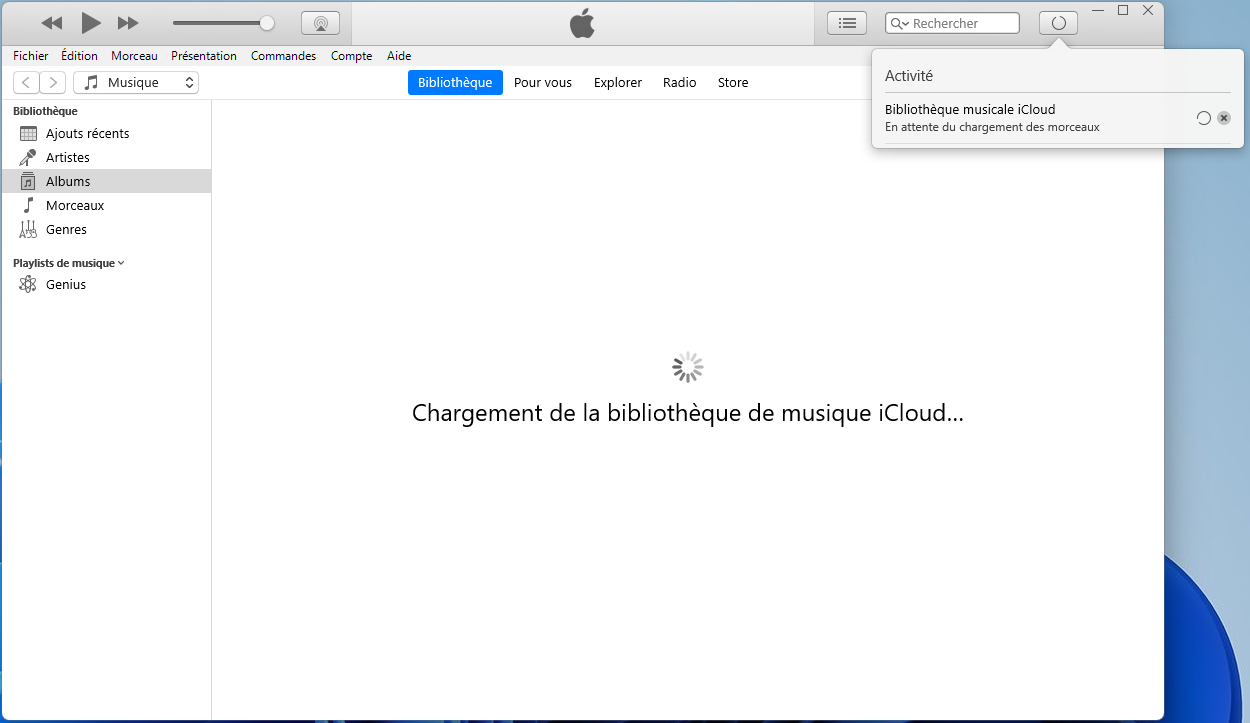
Task: Open the Aide menu
Action: point(399,56)
